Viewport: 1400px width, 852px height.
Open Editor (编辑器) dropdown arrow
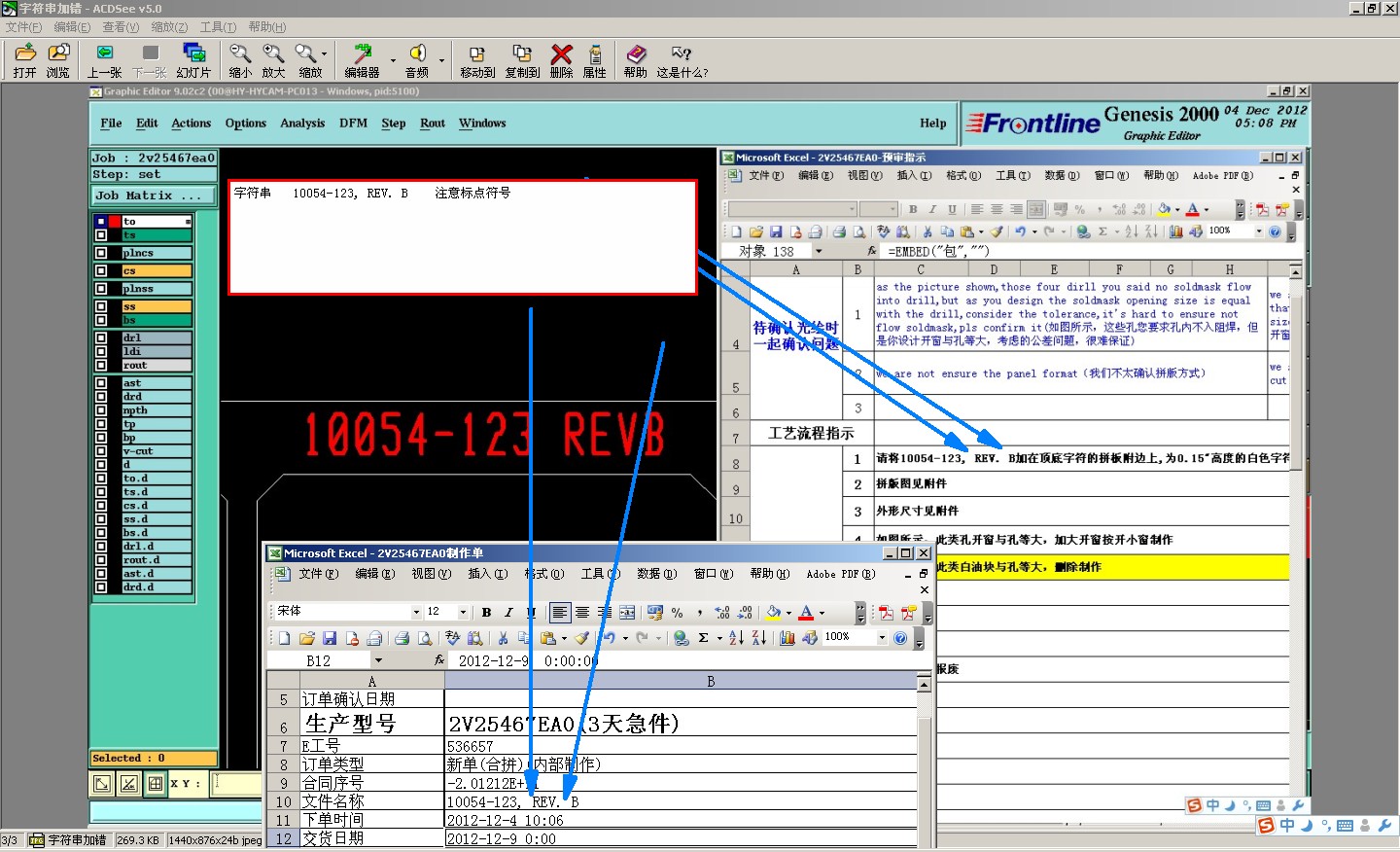(393, 60)
